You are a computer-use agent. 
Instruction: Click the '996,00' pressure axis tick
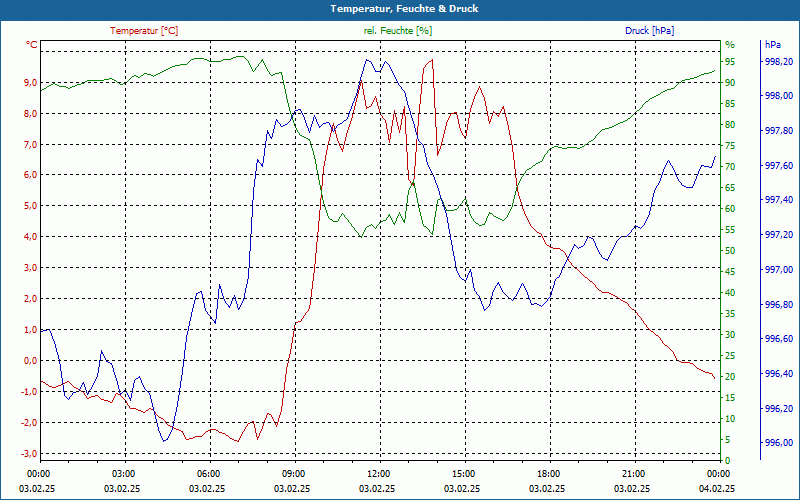coord(779,443)
